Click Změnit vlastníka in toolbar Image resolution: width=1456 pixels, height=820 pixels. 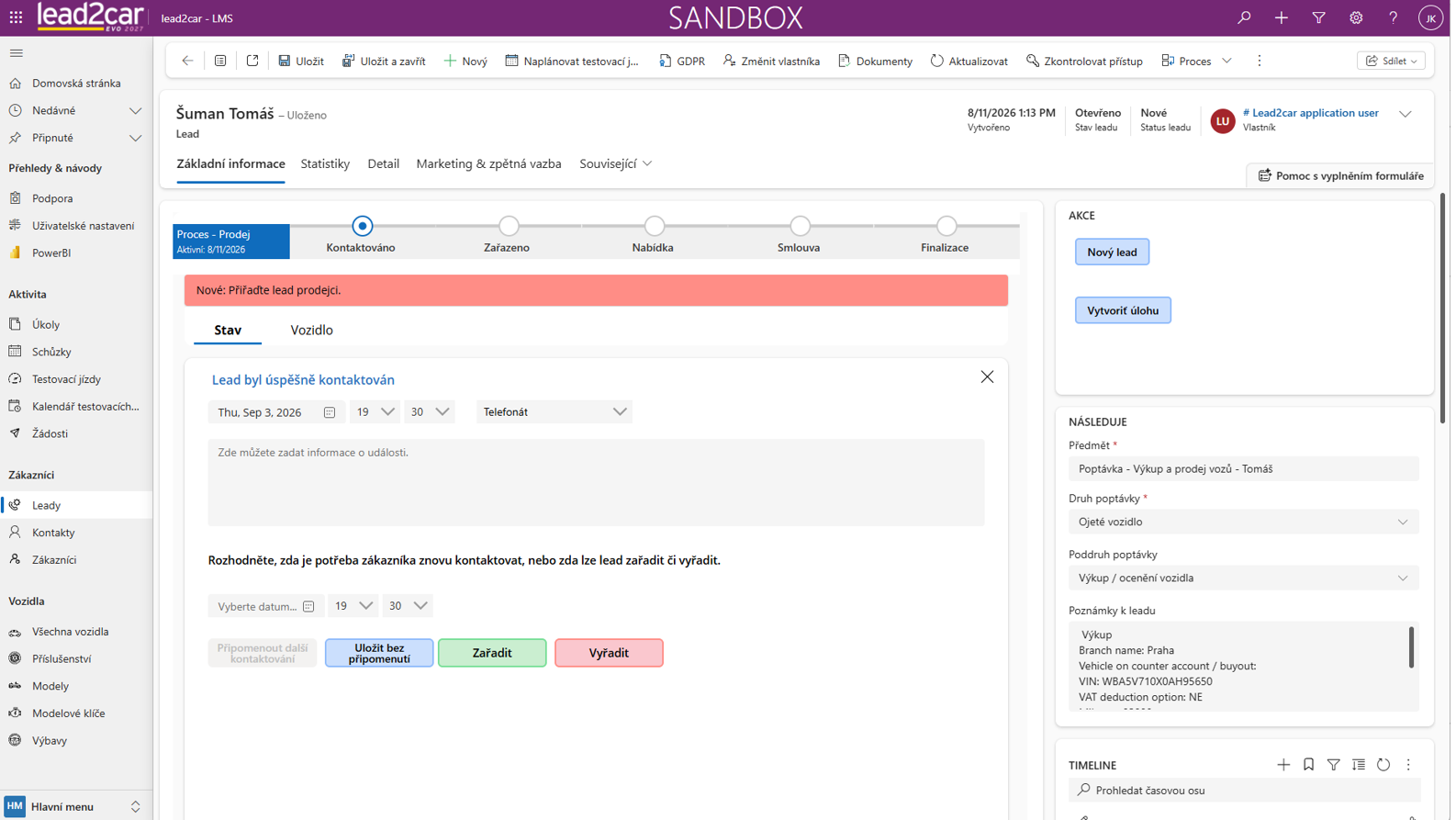click(x=771, y=61)
